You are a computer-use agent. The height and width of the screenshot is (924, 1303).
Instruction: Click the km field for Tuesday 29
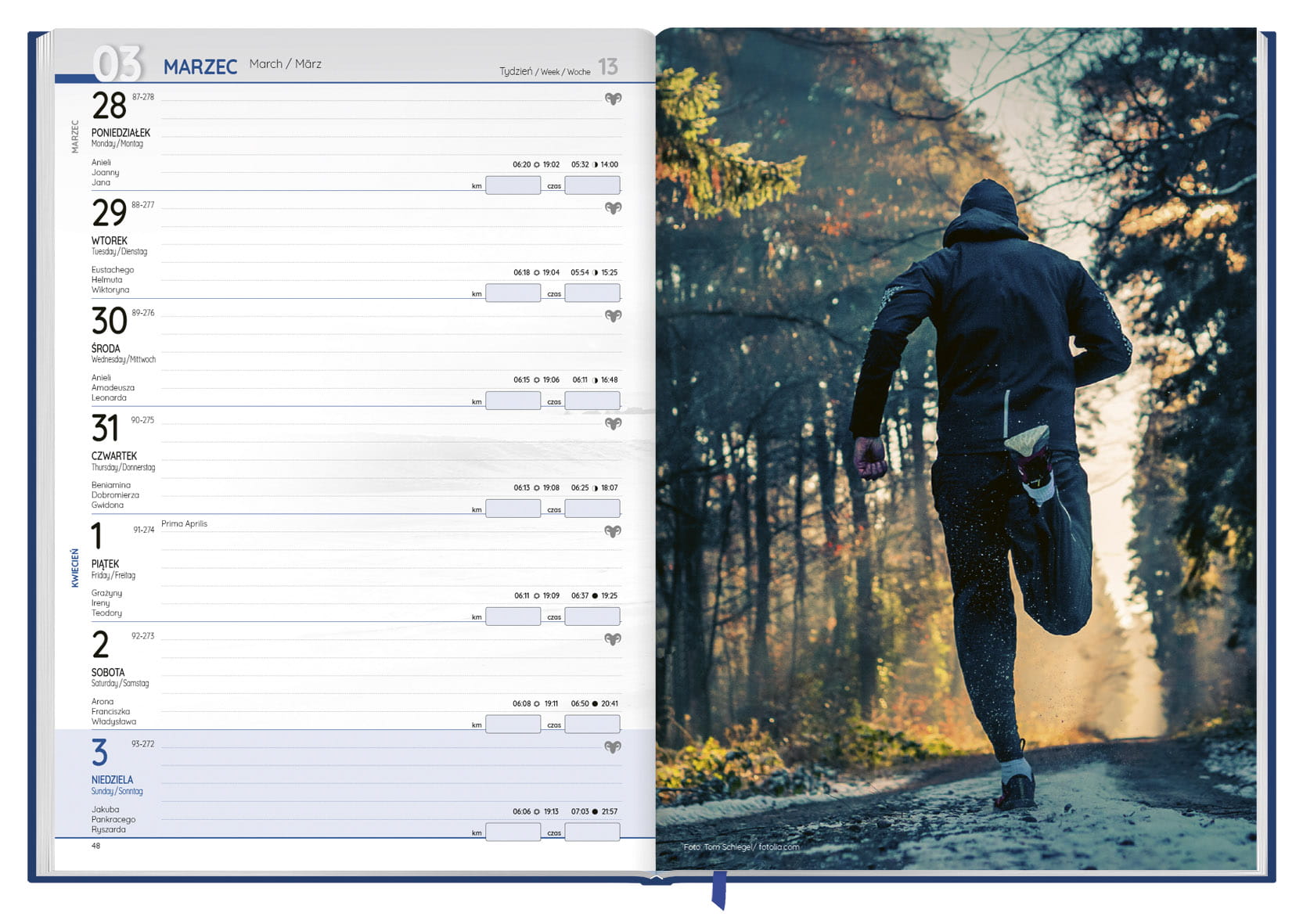[x=513, y=293]
